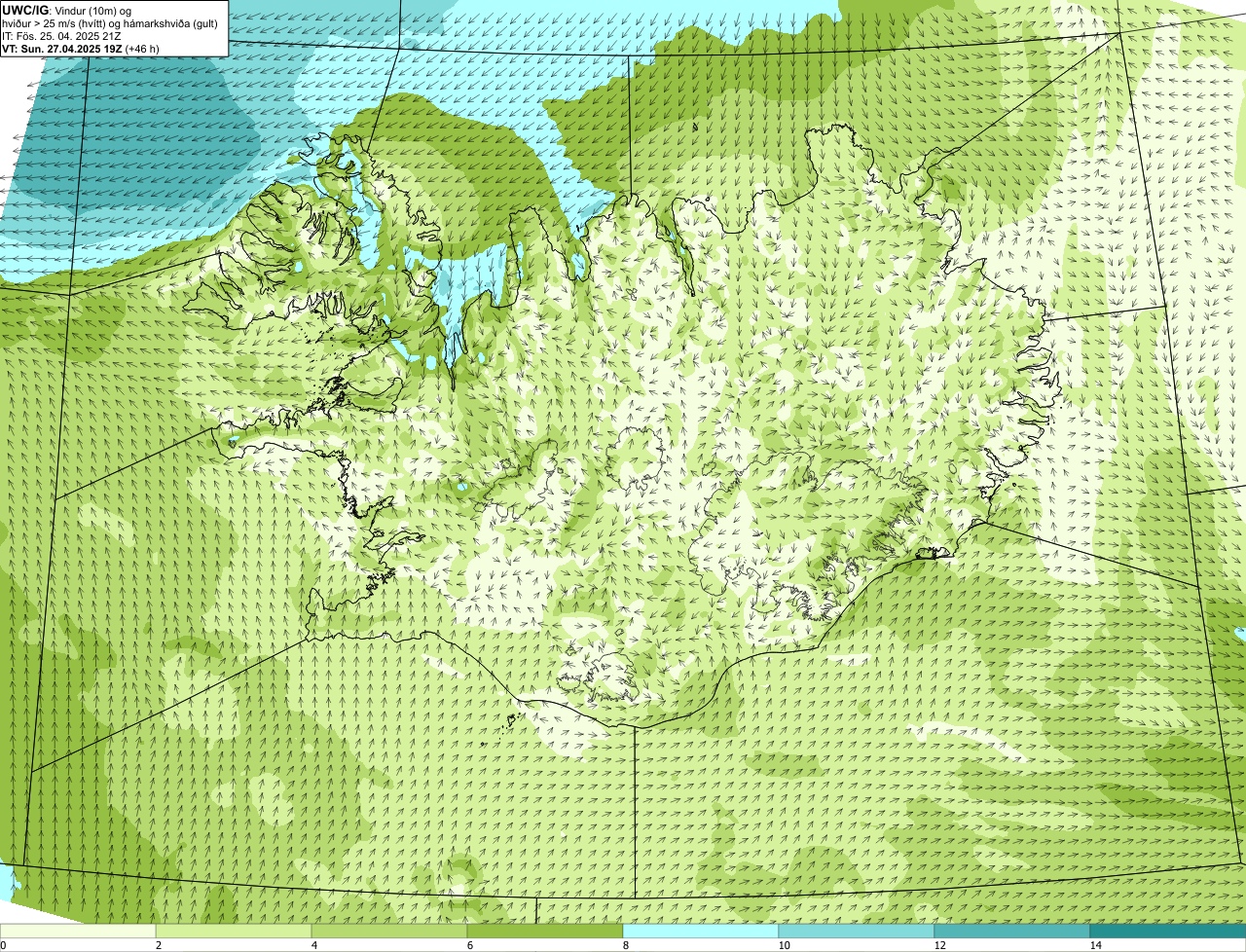This screenshot has height=952, width=1246.
Task: Click the valid time "VT: Sun. 27.04.2025 19Z"
Action: coord(62,49)
